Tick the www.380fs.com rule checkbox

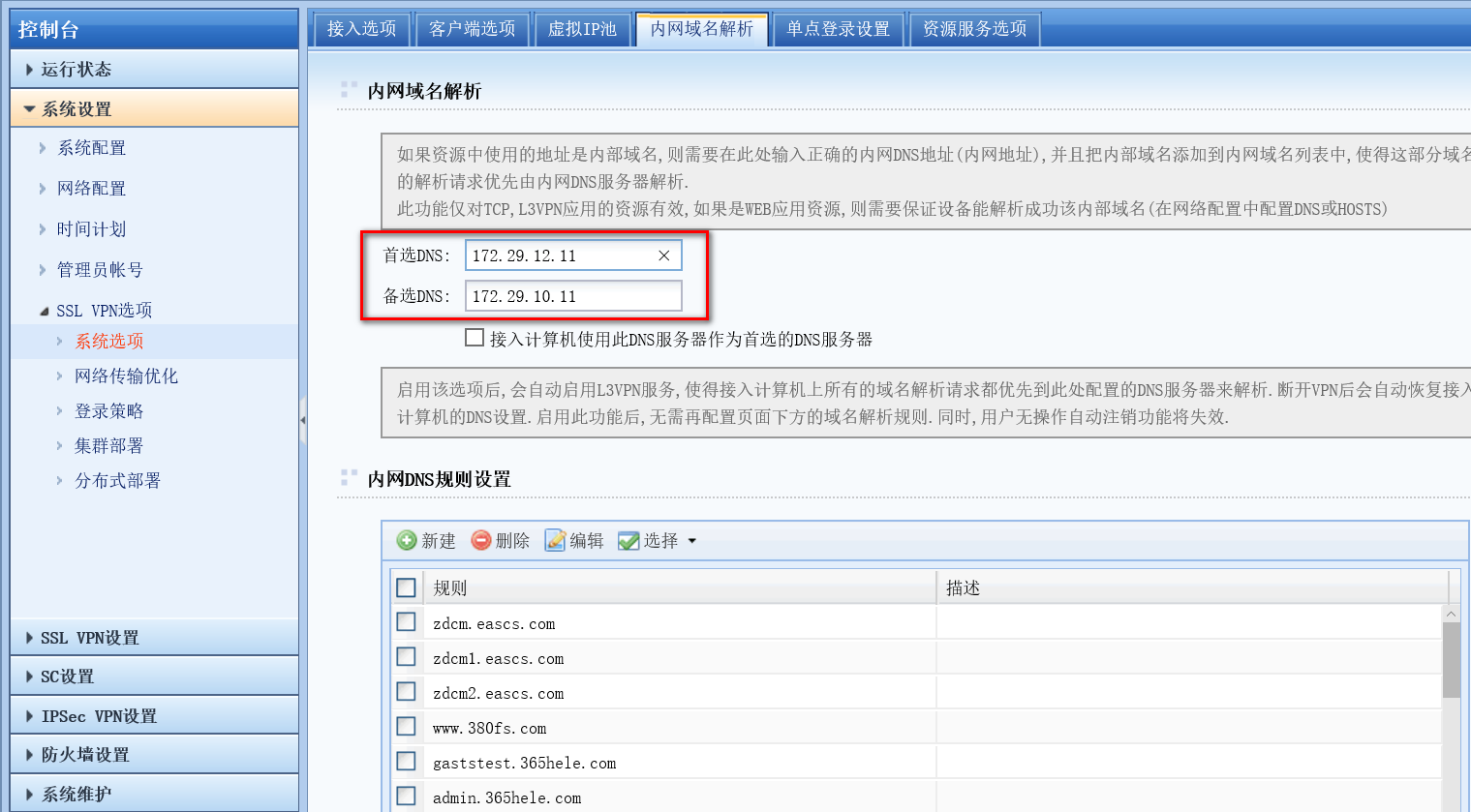[x=407, y=727]
